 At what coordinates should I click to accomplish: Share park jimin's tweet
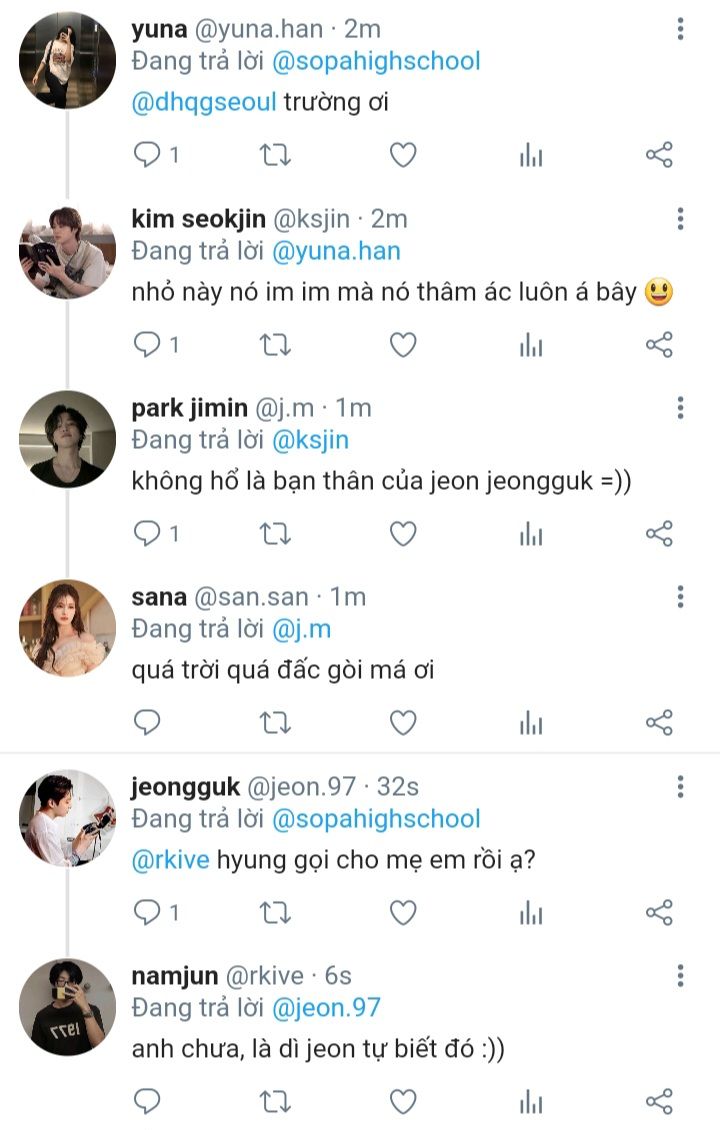coord(659,534)
